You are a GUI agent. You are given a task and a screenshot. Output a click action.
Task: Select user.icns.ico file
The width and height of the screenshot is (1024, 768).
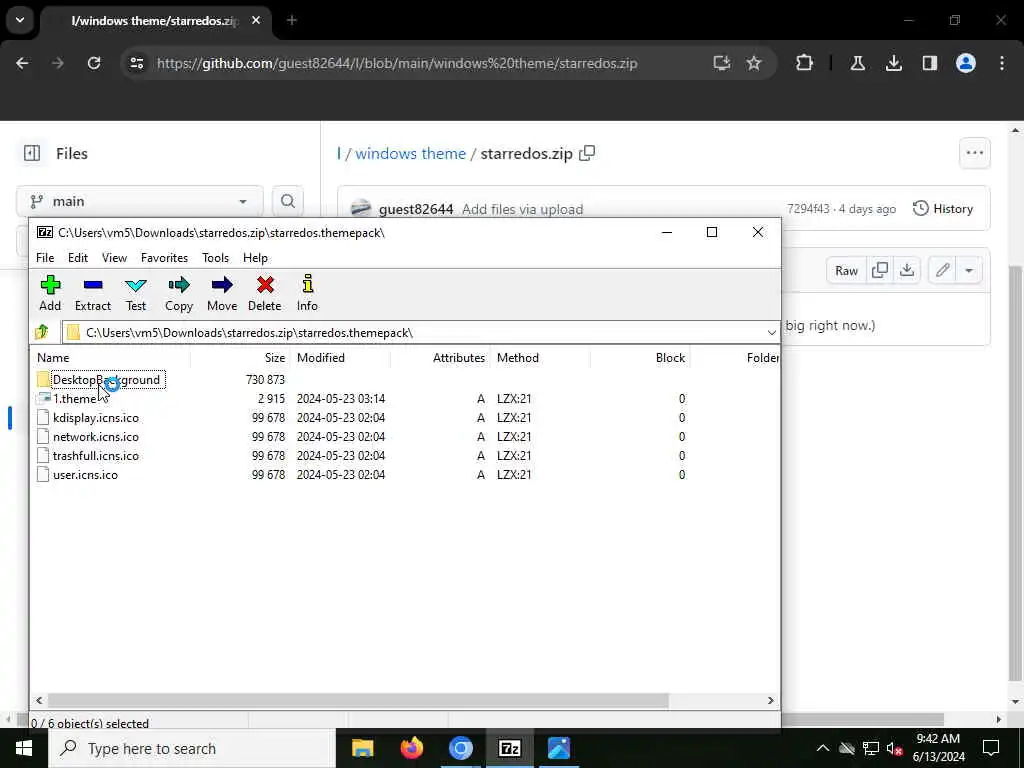[85, 474]
